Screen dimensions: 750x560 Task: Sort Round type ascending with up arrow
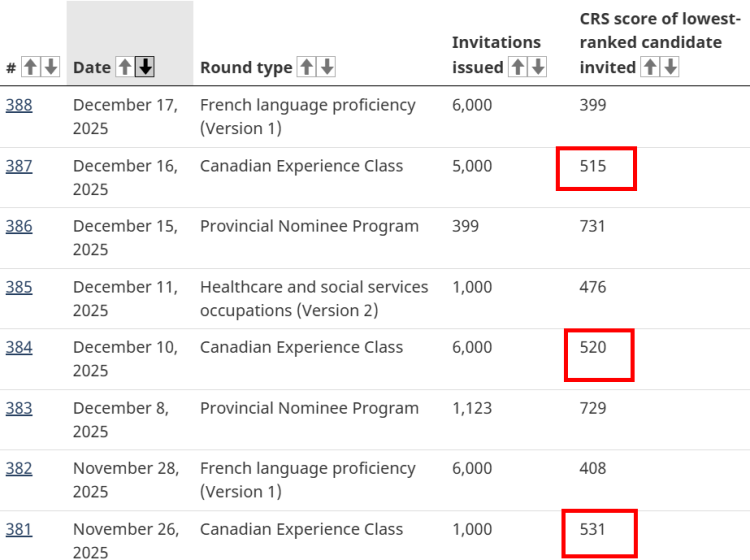pos(307,67)
